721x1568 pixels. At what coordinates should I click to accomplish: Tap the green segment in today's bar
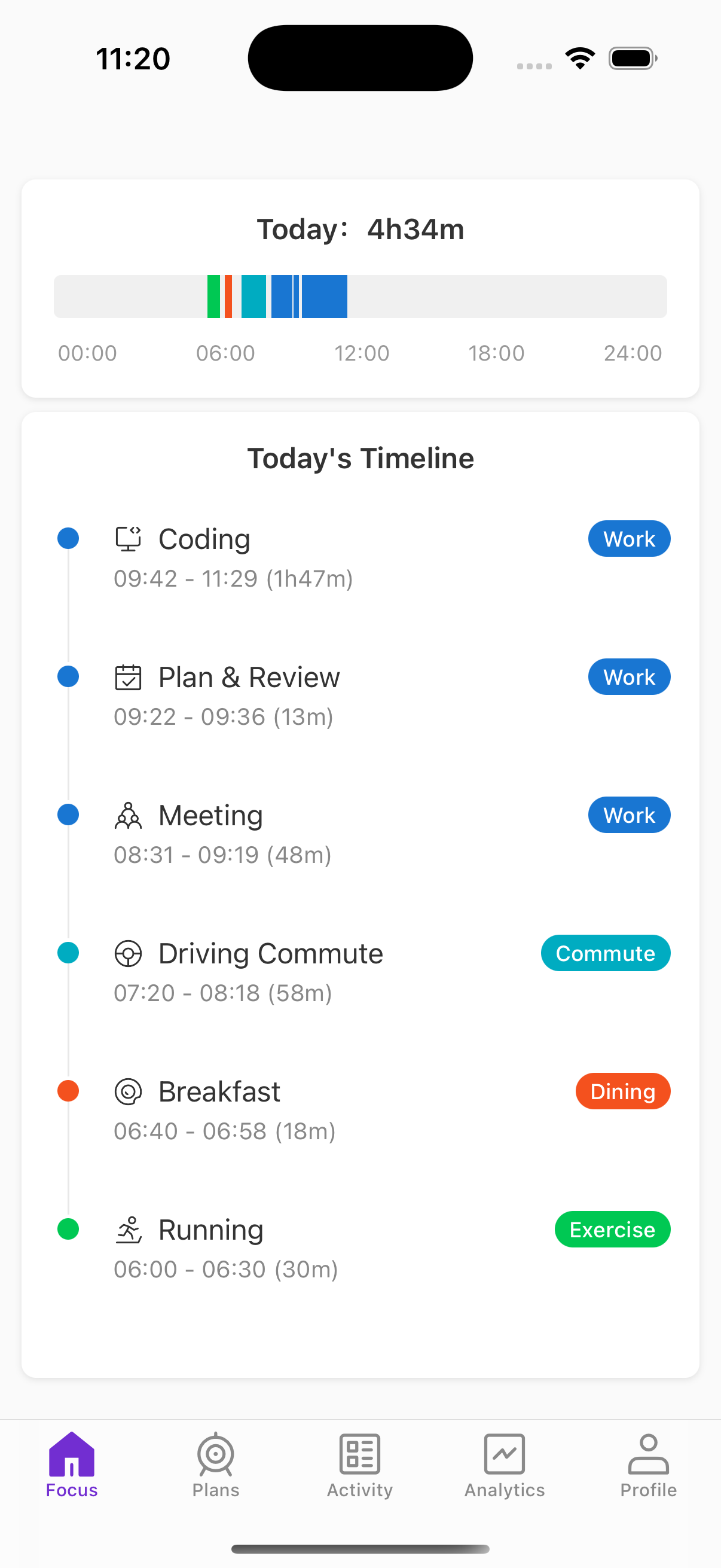tap(213, 297)
